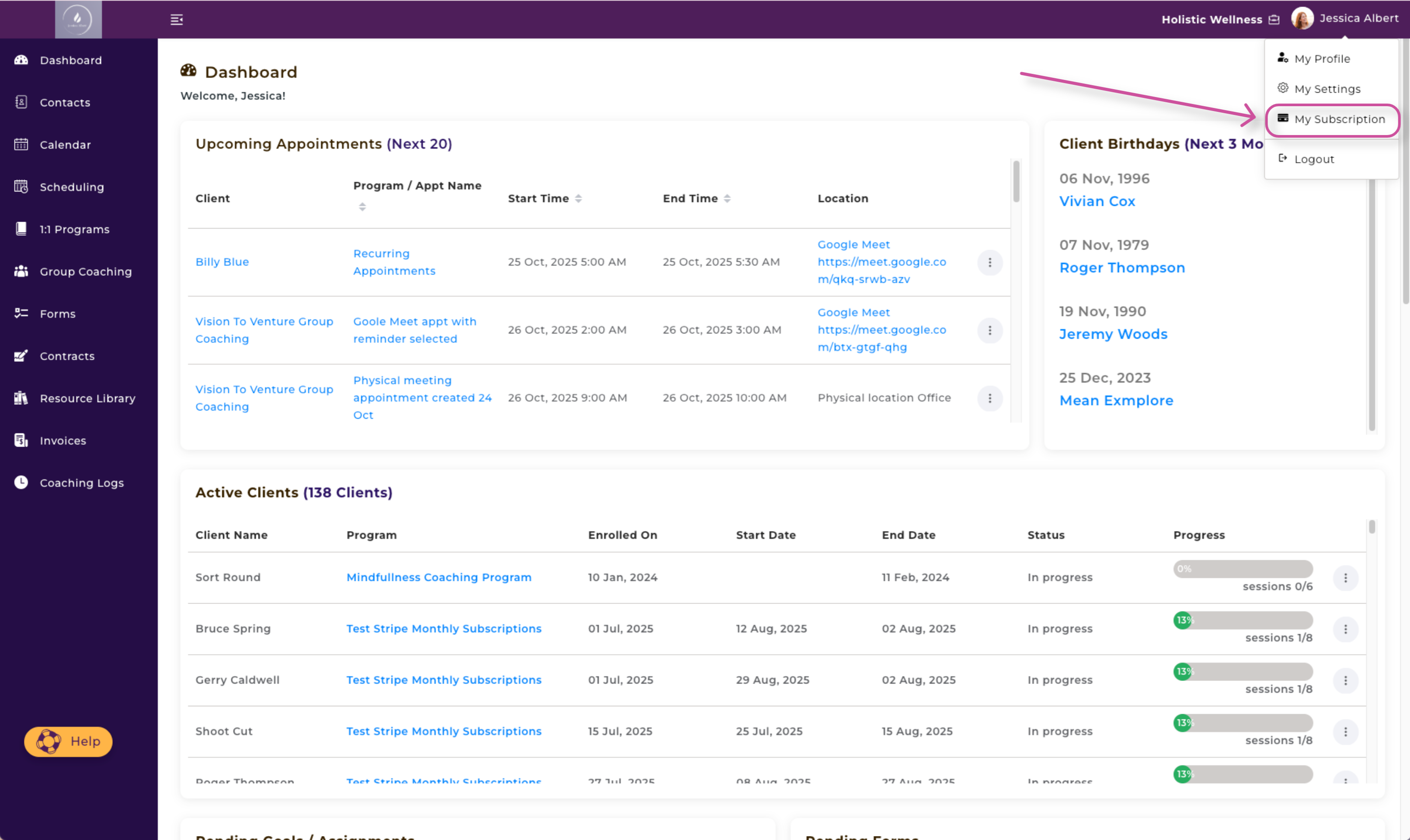Screen dimensions: 1410x840
Task: Click the briefcase icon beside Holistic Wellness
Action: tap(1274, 20)
